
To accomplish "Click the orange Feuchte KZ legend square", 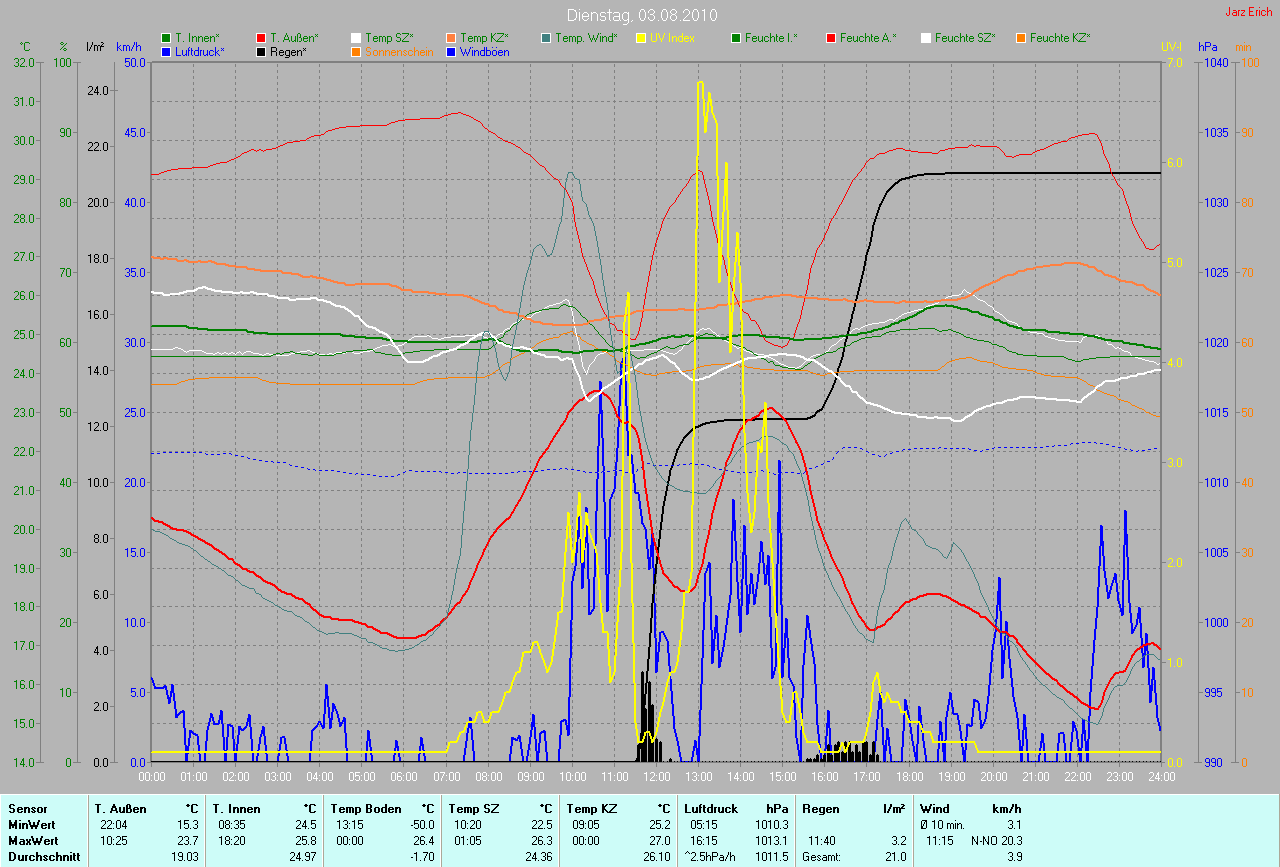I will pos(1022,38).
